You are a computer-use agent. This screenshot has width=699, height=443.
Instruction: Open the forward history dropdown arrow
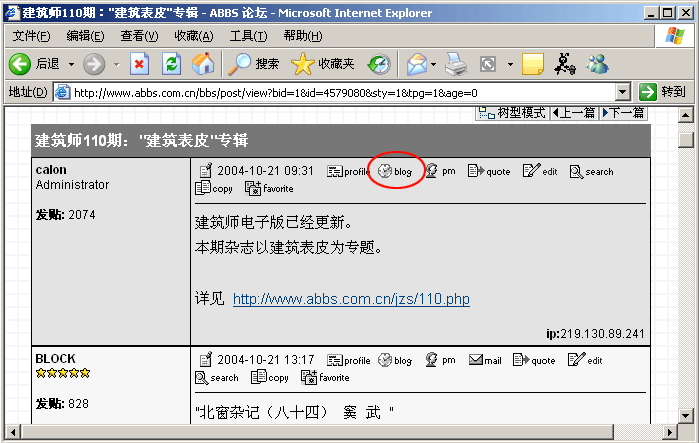pyautogui.click(x=116, y=65)
